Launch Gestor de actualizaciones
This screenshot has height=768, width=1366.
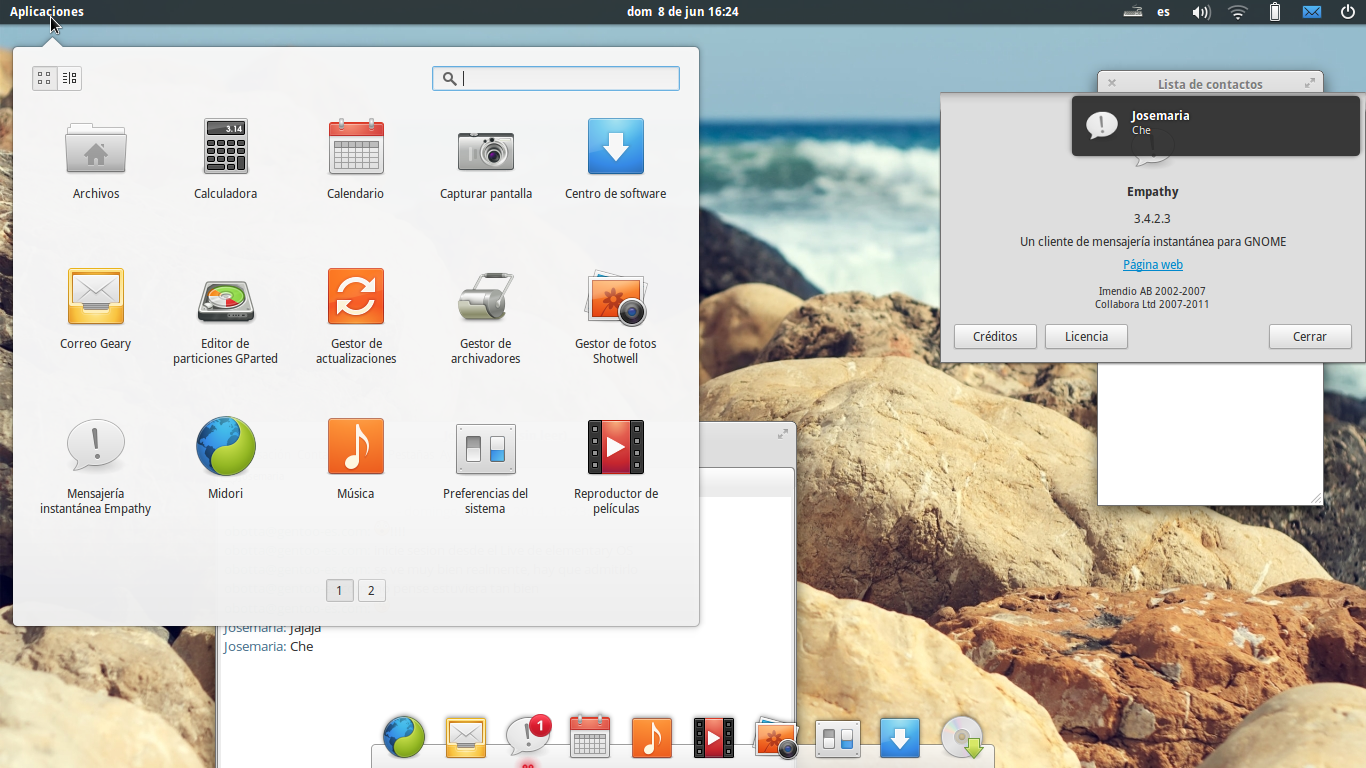[x=356, y=317]
